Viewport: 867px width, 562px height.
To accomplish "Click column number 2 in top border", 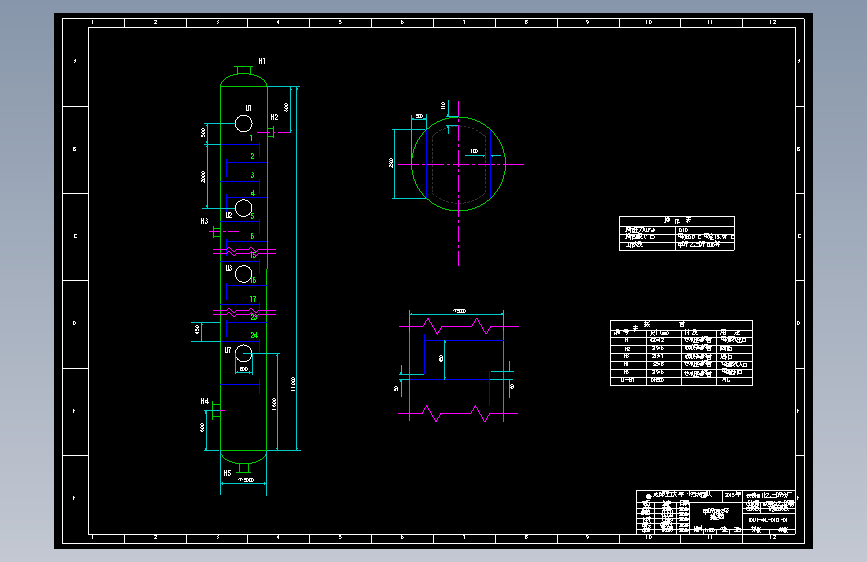I will [155, 23].
